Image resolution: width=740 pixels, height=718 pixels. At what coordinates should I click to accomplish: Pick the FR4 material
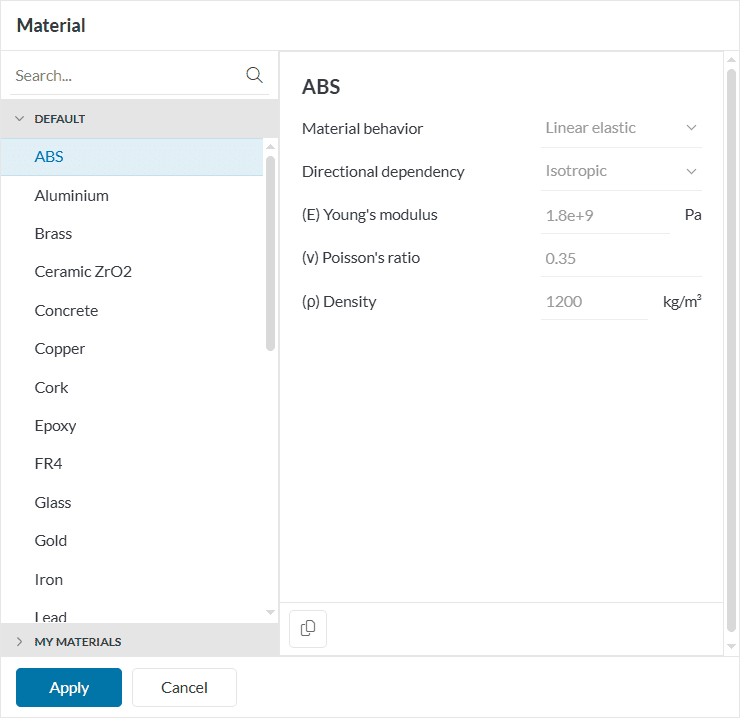click(x=48, y=464)
